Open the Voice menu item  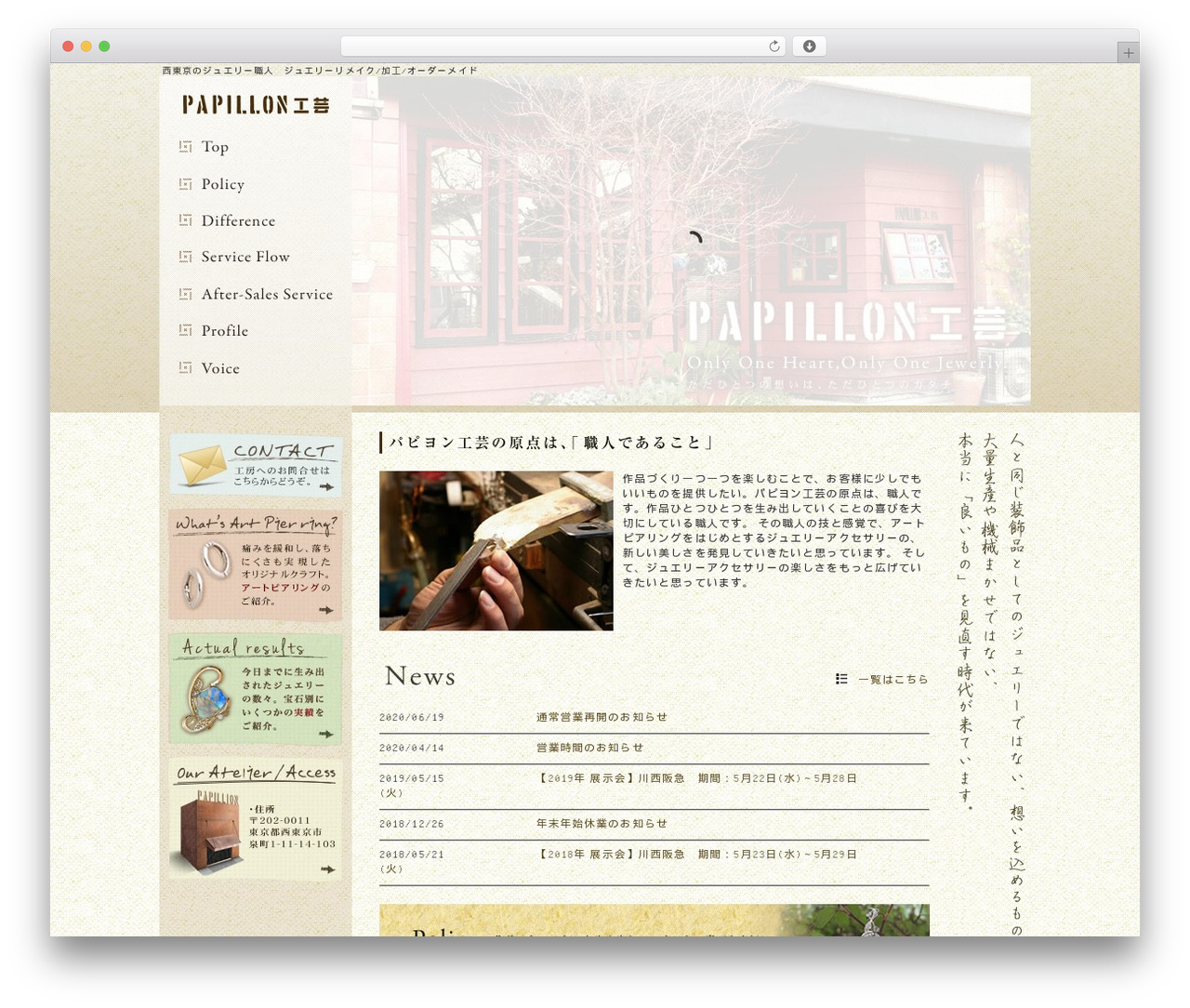tap(220, 368)
